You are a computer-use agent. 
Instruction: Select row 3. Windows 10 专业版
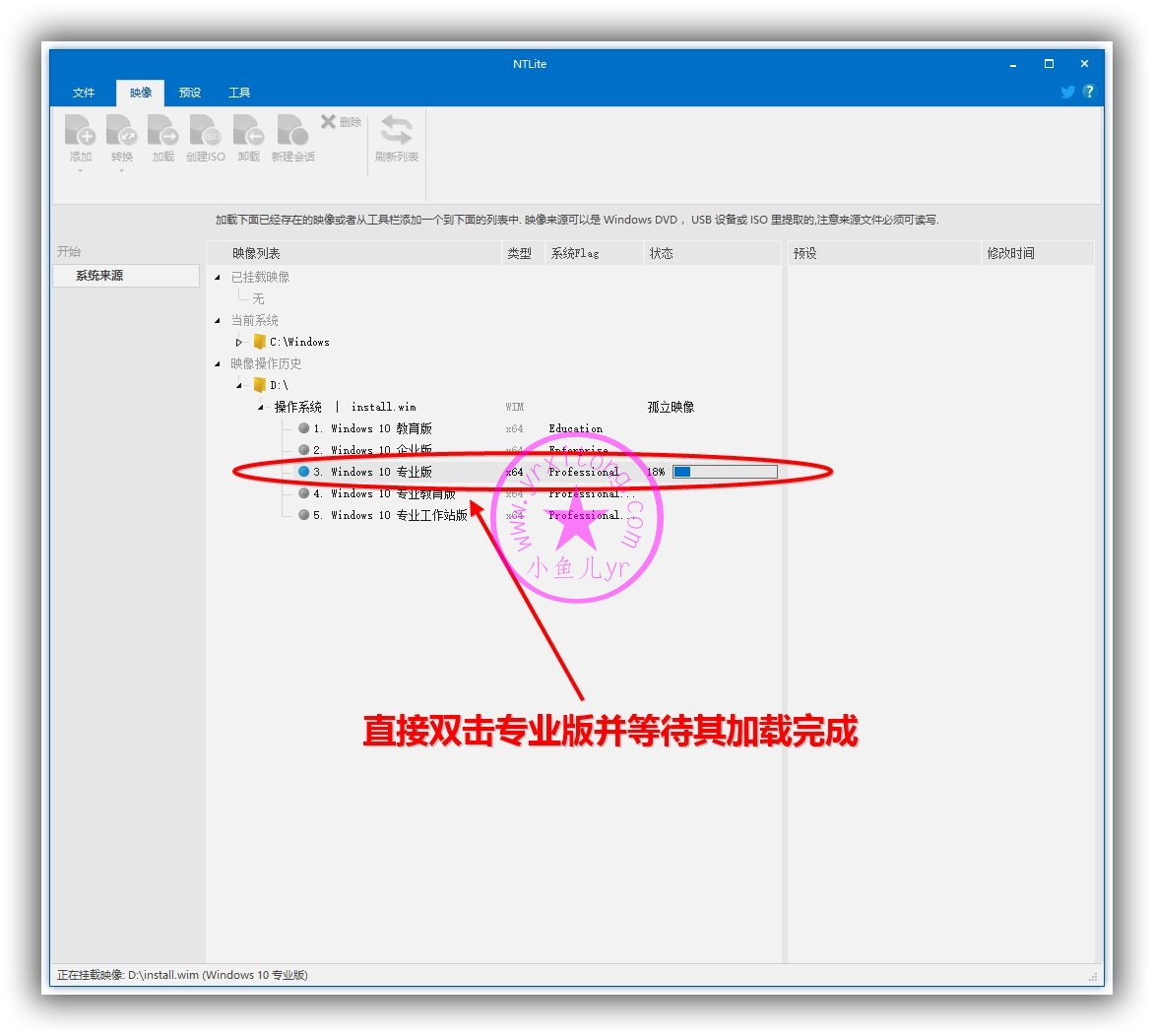coord(493,472)
